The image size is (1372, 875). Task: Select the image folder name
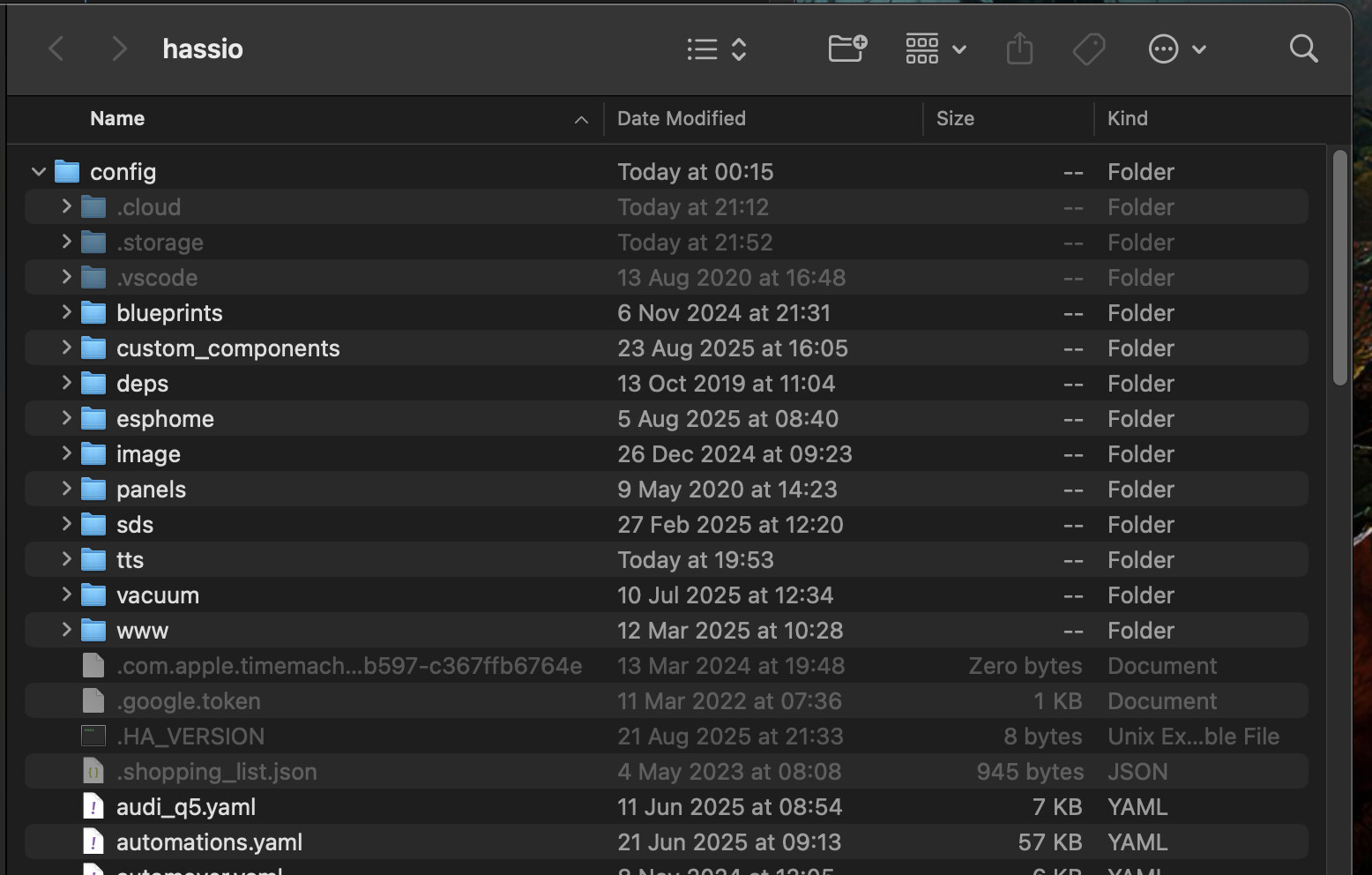tap(148, 454)
